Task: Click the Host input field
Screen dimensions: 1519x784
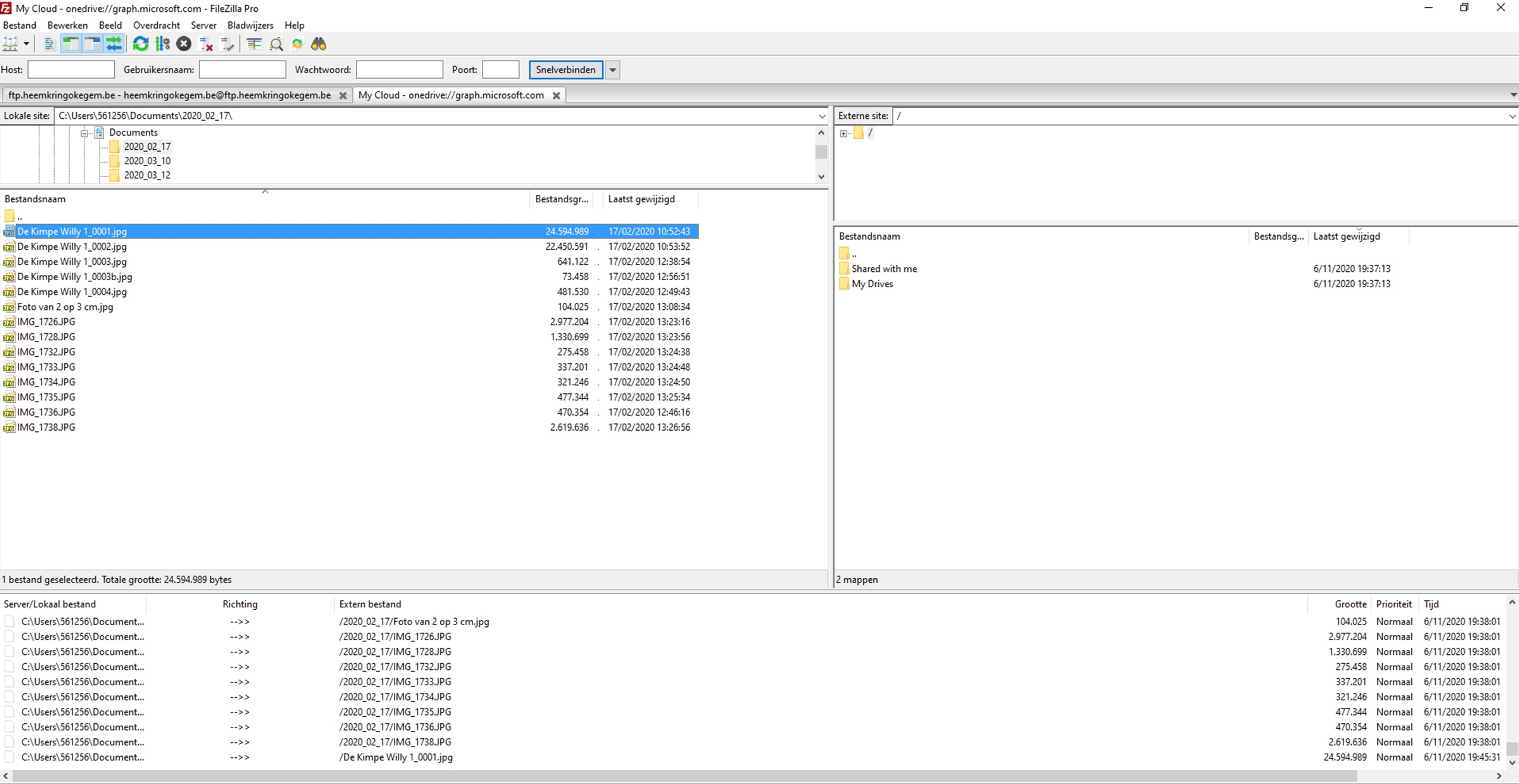Action: pyautogui.click(x=71, y=70)
